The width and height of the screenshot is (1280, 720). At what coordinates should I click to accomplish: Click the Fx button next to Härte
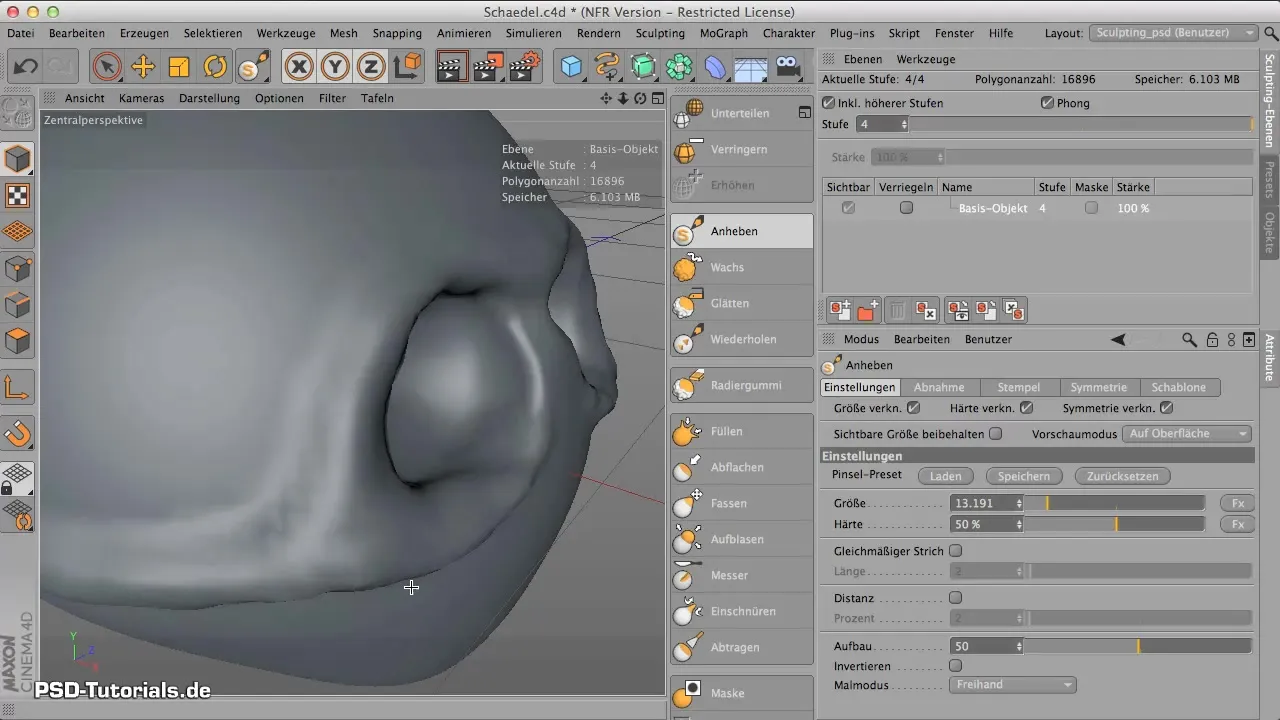click(1237, 524)
